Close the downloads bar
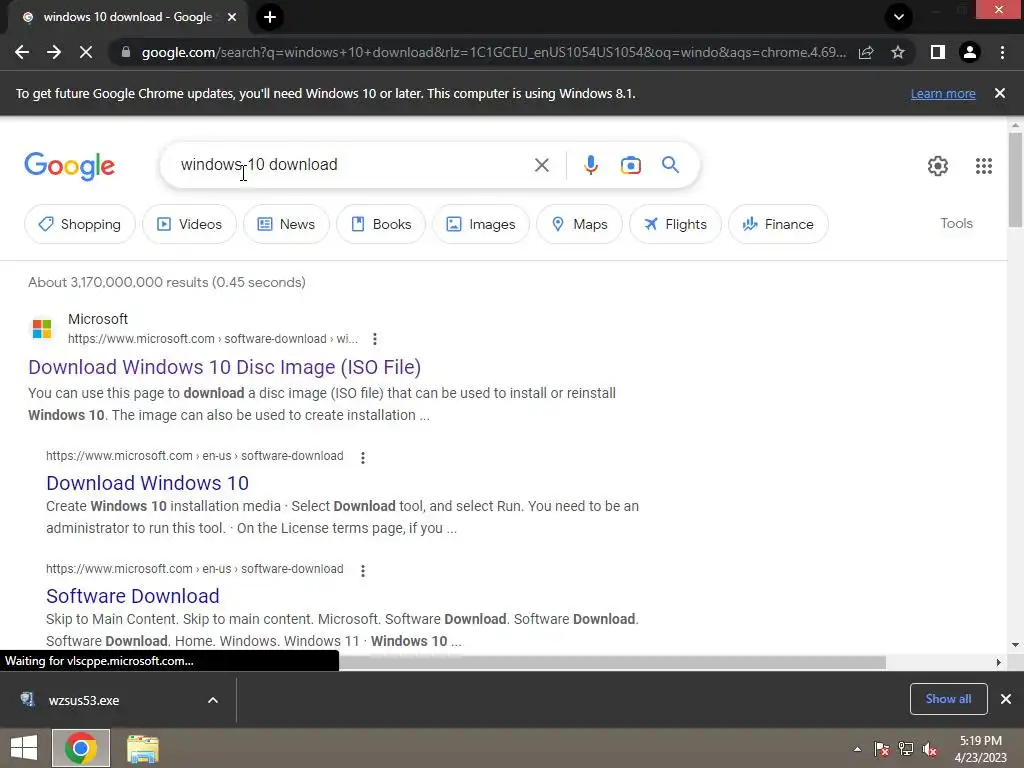This screenshot has width=1024, height=768. (x=1006, y=699)
